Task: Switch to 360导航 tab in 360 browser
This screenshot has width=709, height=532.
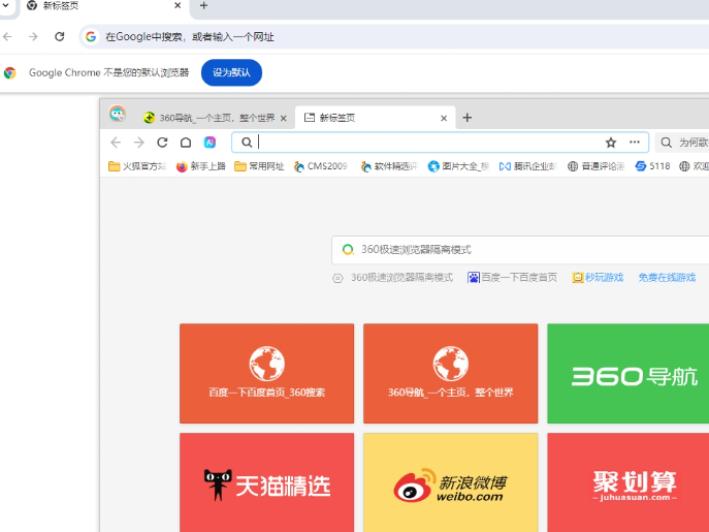Action: pos(214,118)
